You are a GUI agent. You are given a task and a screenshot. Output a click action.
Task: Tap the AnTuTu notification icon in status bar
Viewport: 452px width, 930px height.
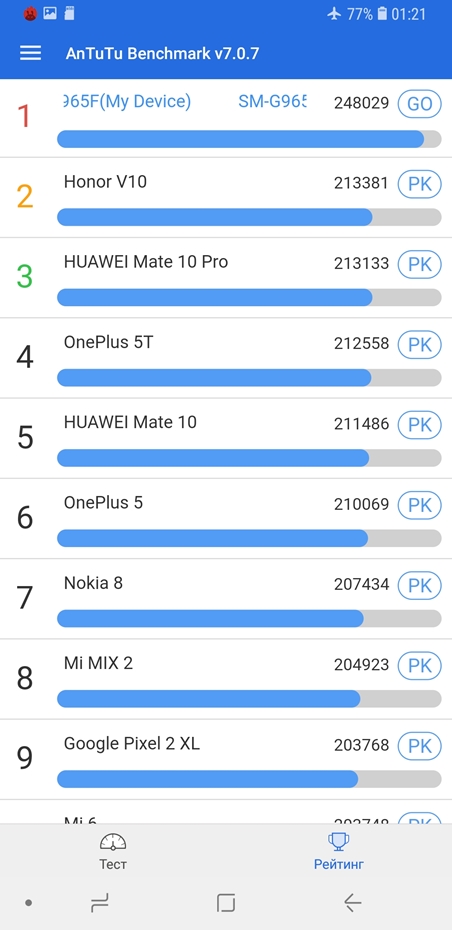30,14
